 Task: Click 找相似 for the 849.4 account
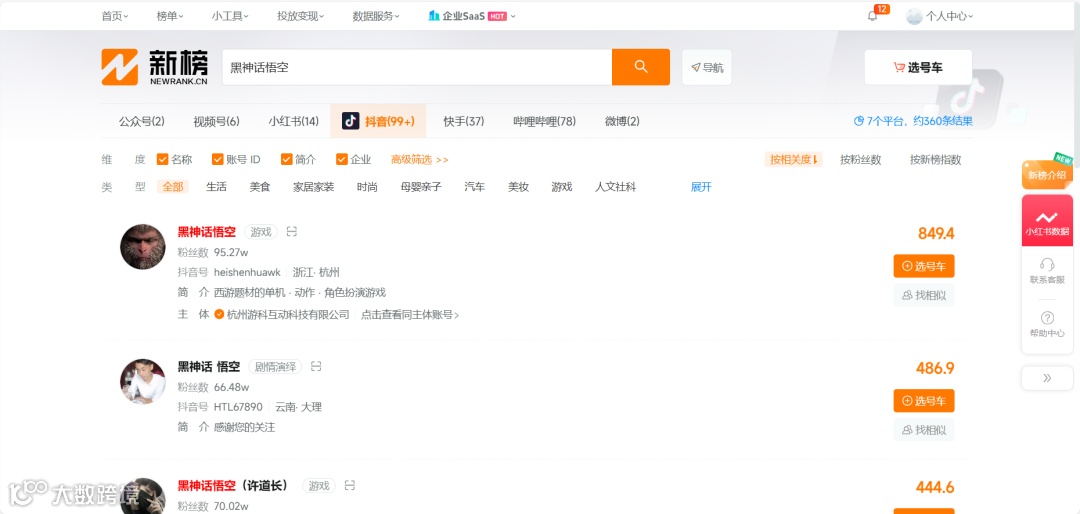[x=924, y=295]
